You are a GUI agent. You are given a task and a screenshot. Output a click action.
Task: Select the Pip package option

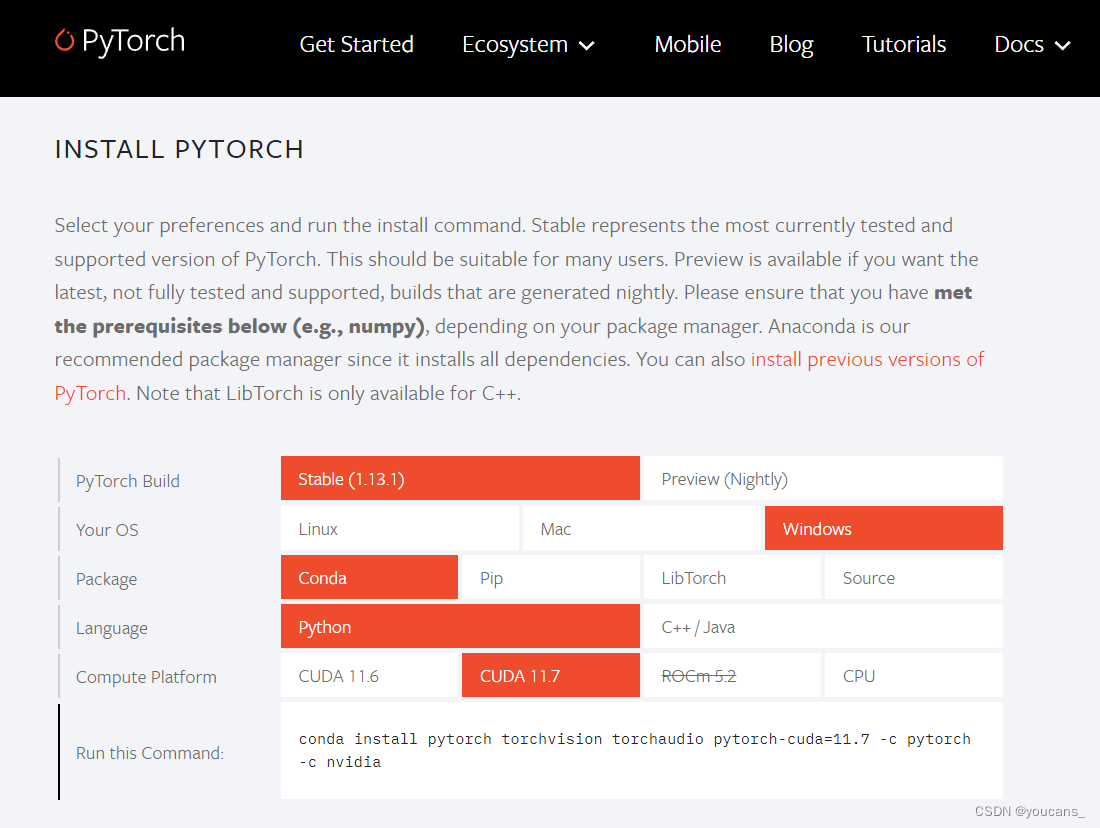pyautogui.click(x=551, y=577)
